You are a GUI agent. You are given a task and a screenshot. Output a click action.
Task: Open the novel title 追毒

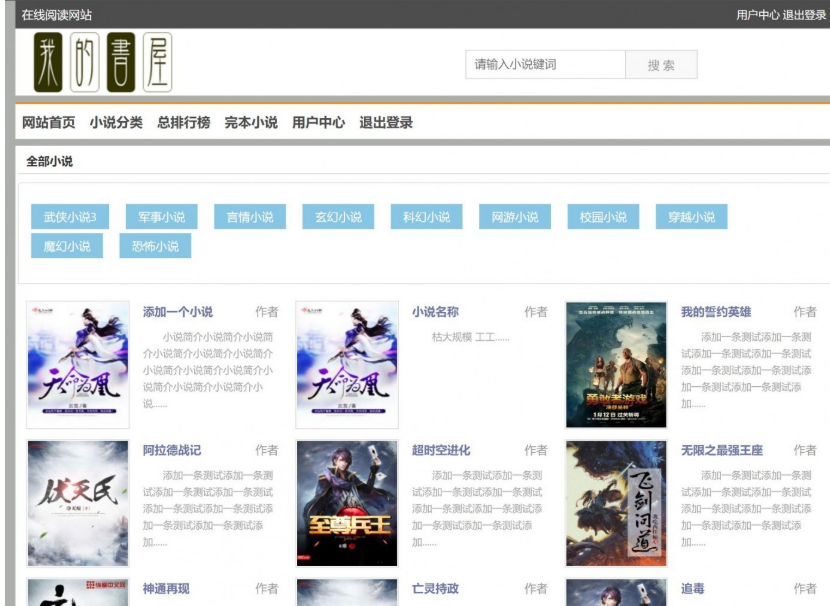693,589
